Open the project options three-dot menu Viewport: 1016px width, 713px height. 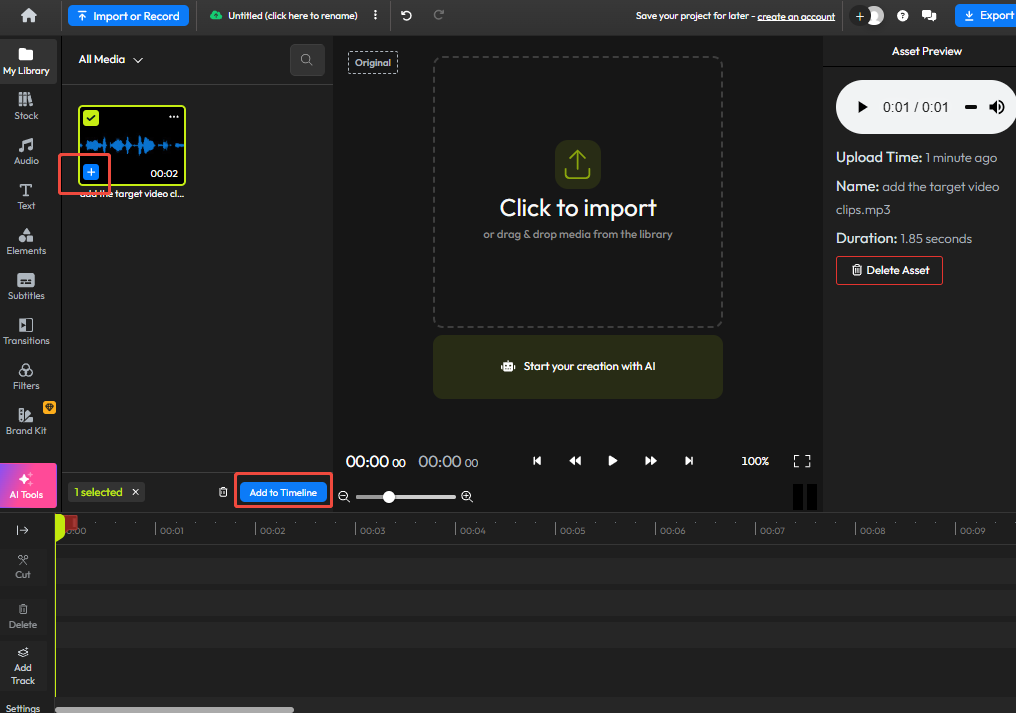coord(375,16)
